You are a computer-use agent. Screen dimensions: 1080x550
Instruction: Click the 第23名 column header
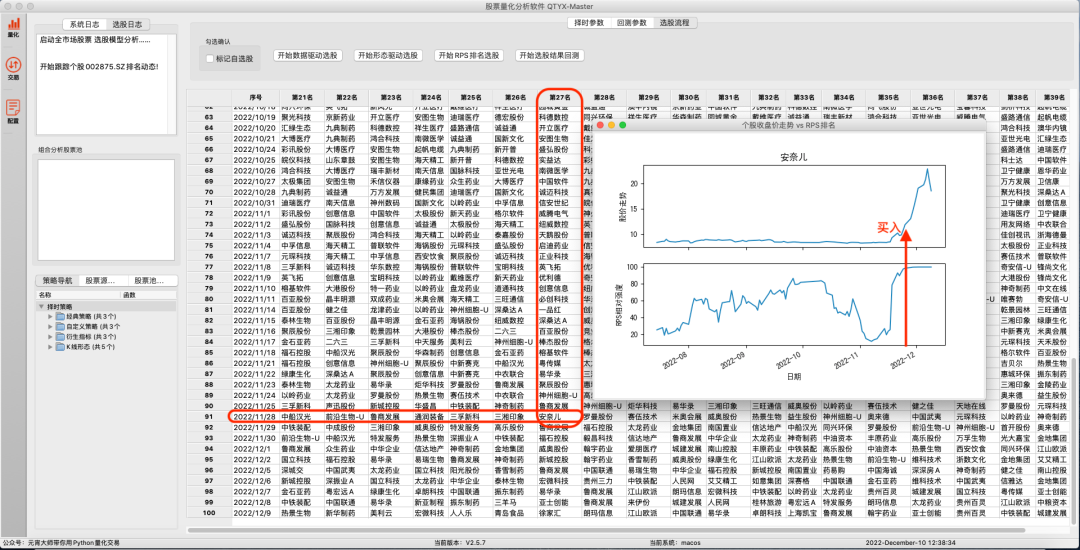[x=389, y=98]
